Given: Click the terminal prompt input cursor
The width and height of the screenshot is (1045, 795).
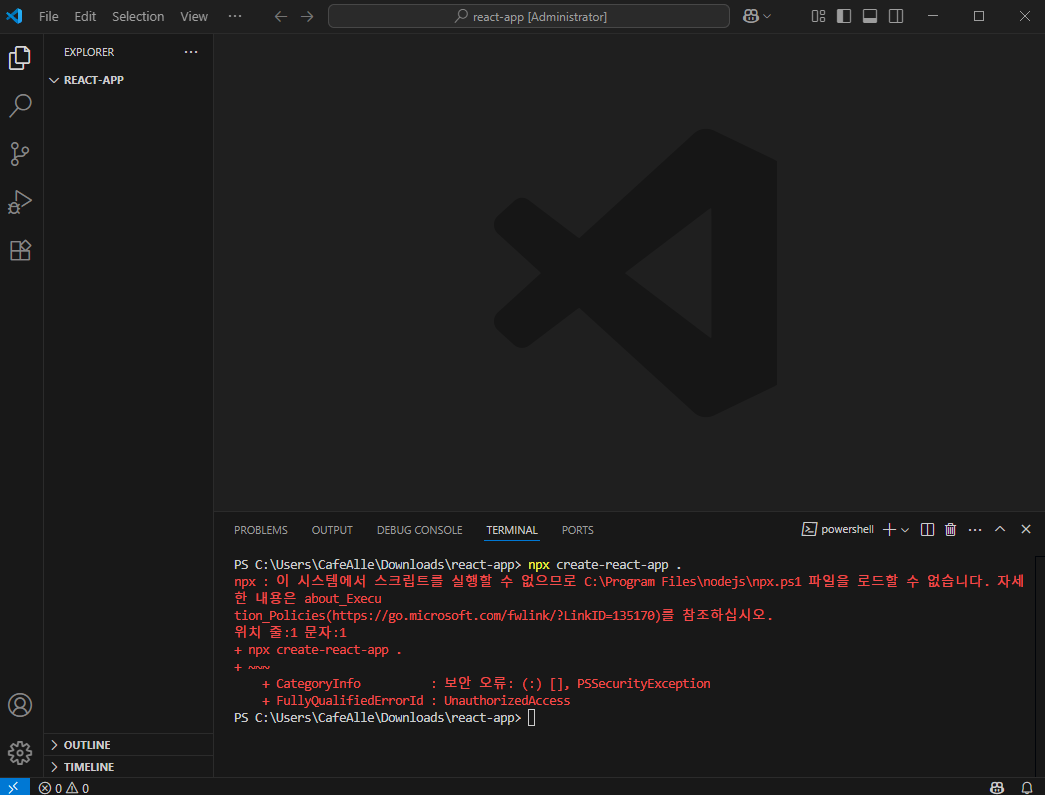Looking at the screenshot, I should coord(531,718).
